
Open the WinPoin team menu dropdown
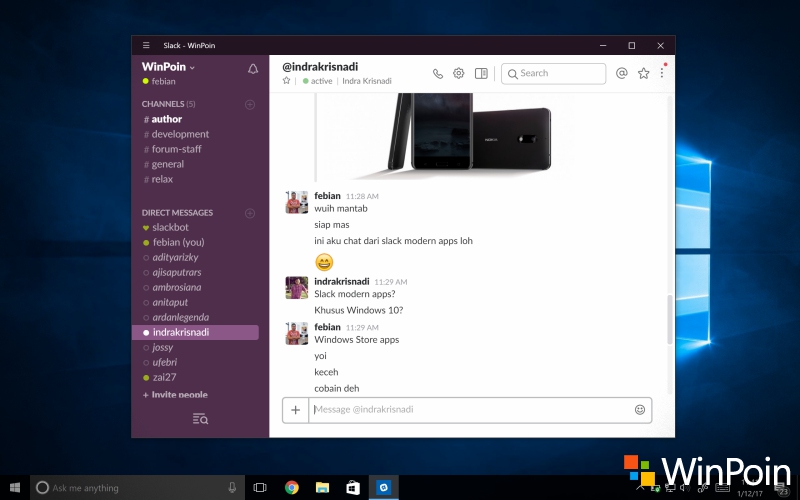pyautogui.click(x=168, y=67)
